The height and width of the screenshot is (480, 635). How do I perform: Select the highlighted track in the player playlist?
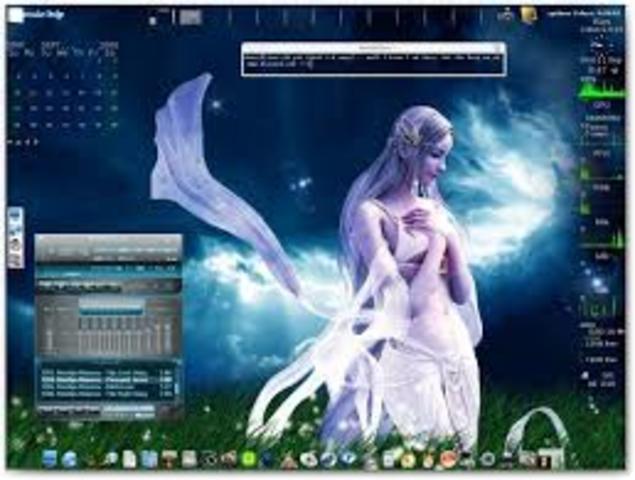pos(106,380)
